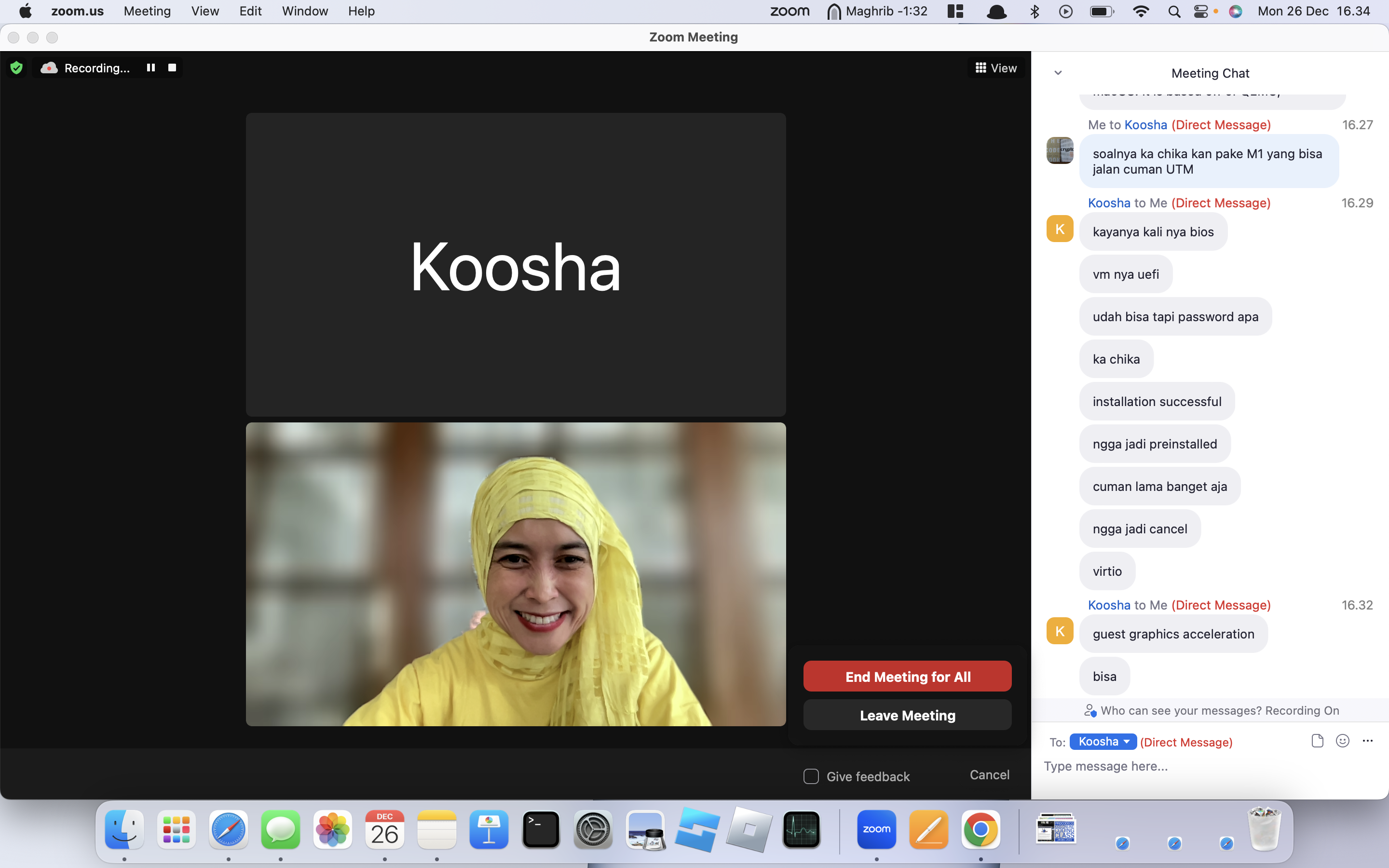This screenshot has height=868, width=1389.
Task: Open the Edit menu
Action: point(250,11)
